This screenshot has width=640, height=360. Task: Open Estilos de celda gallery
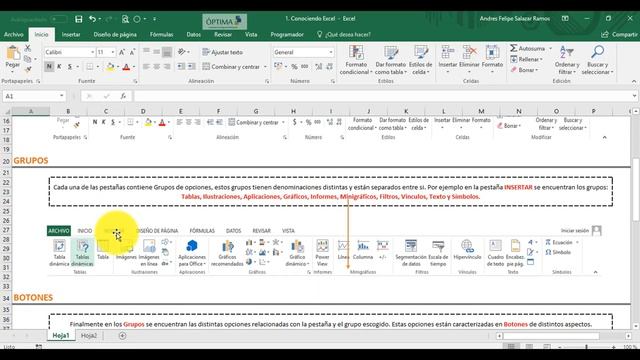420,60
